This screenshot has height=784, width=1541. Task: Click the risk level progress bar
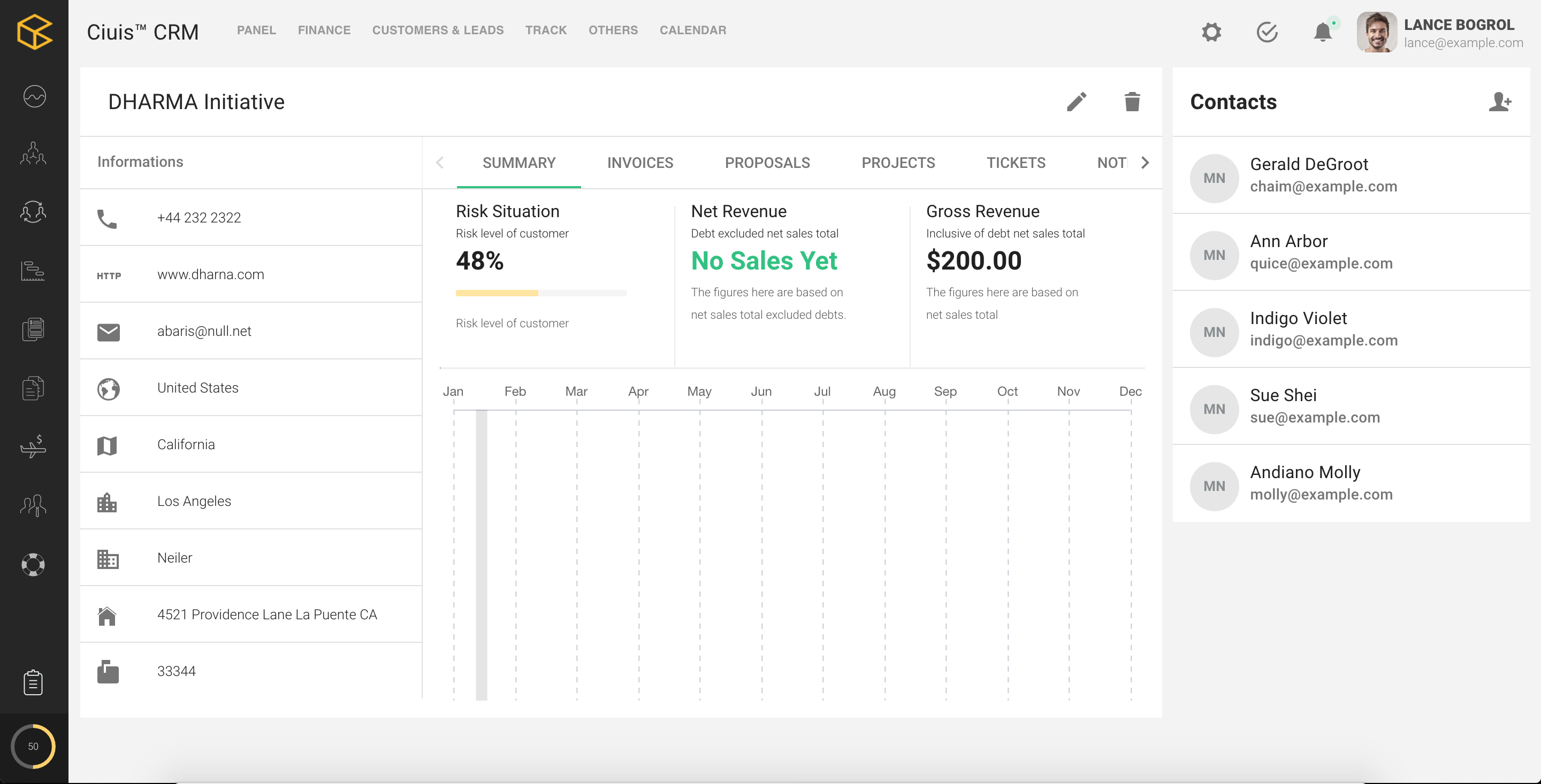pos(540,293)
